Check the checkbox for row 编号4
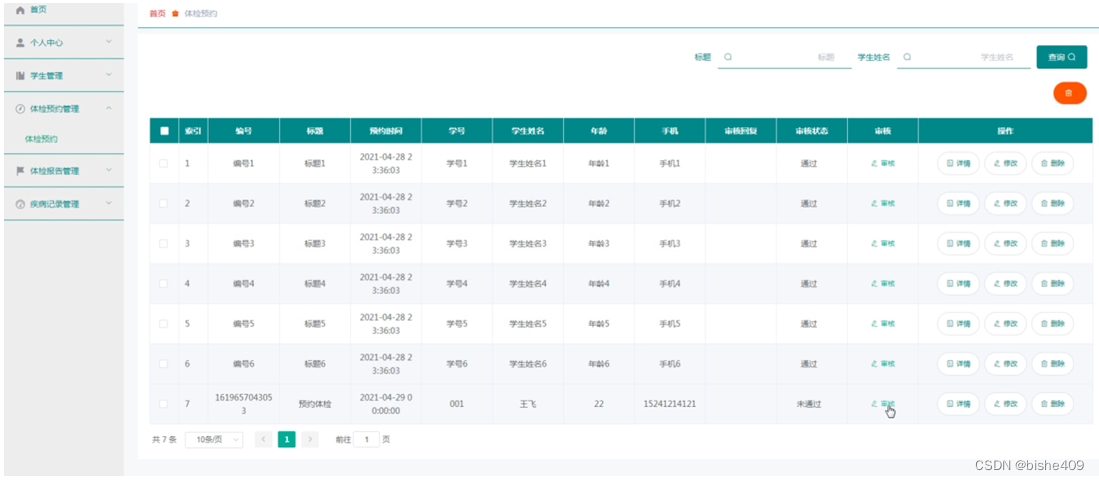 coord(164,283)
